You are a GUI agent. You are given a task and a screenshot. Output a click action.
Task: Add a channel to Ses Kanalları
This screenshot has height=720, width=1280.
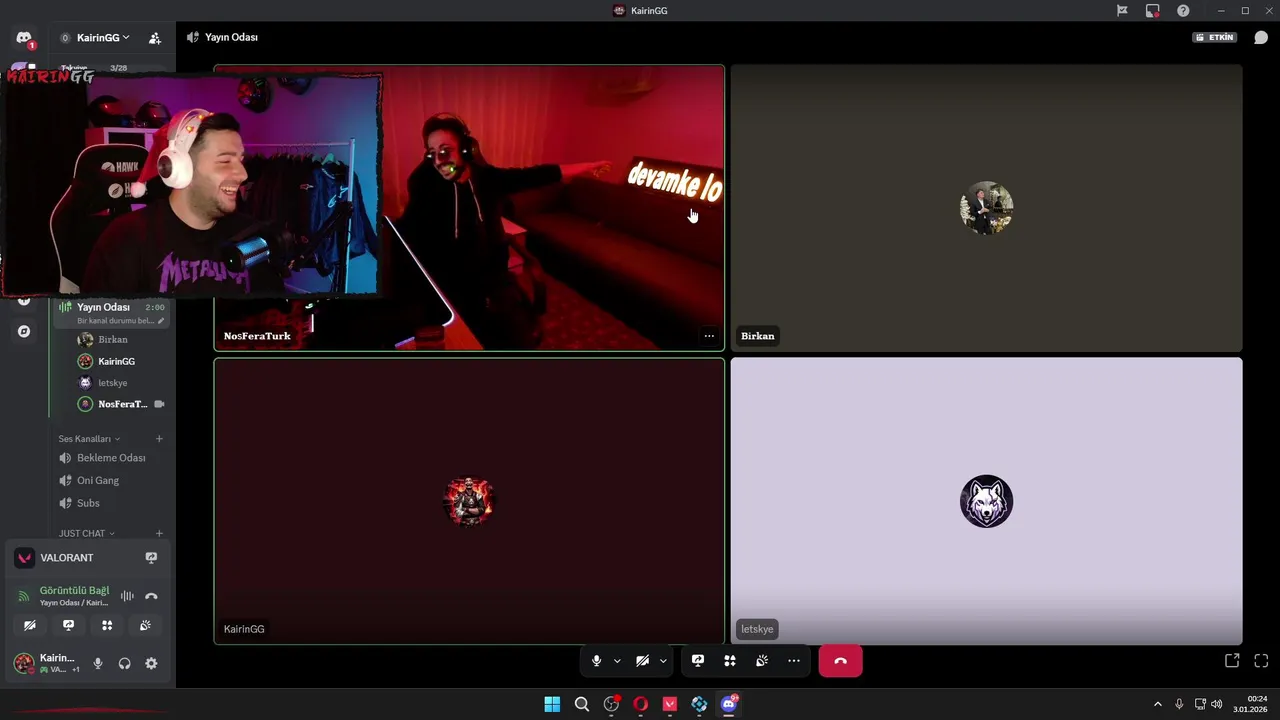(159, 439)
